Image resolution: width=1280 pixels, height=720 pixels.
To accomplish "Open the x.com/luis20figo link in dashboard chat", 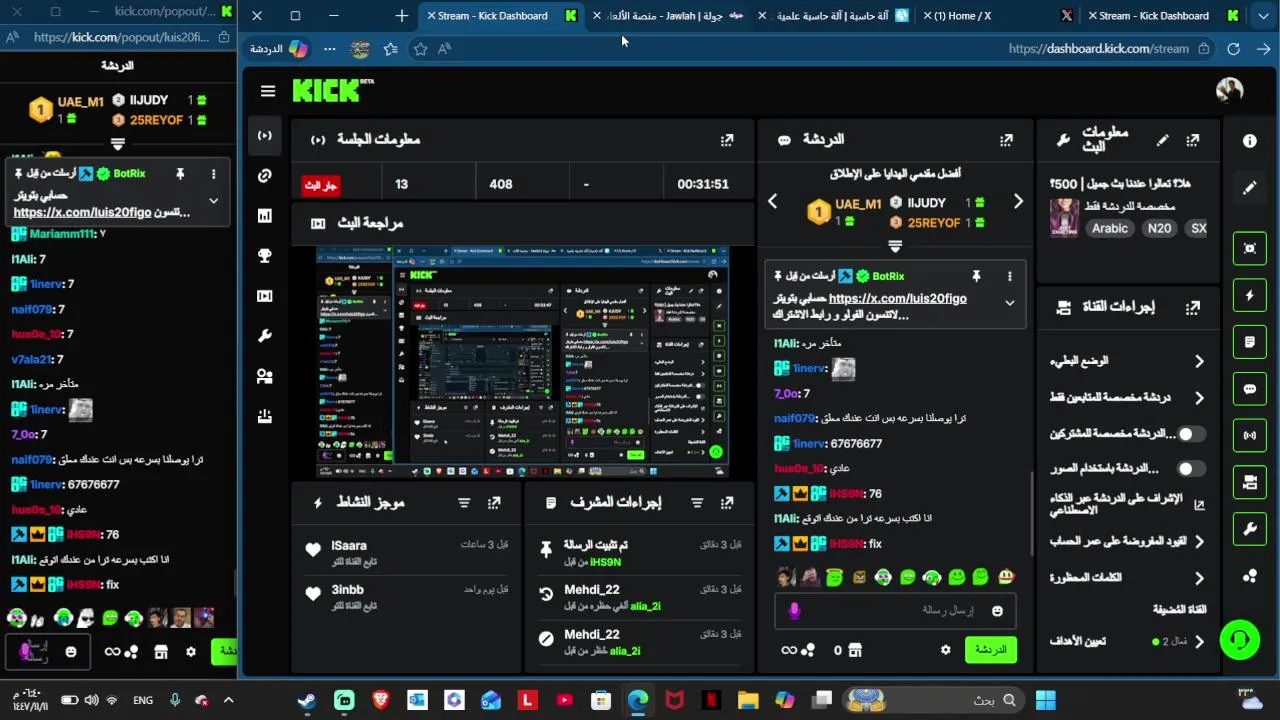I will click(897, 298).
